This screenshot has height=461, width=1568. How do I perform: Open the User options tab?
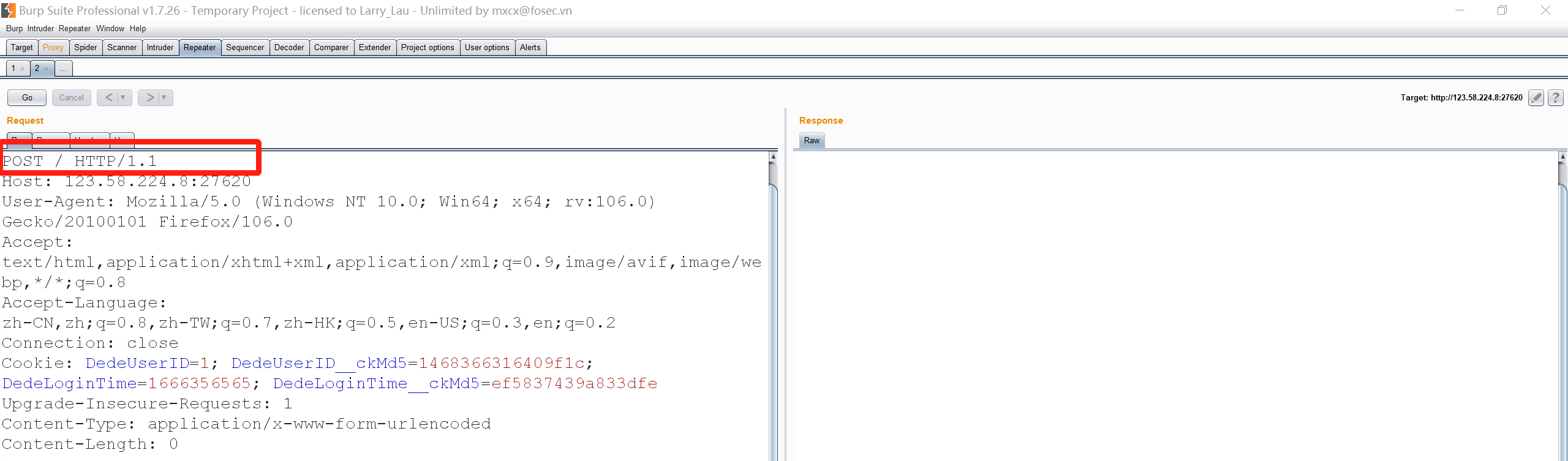click(x=487, y=48)
